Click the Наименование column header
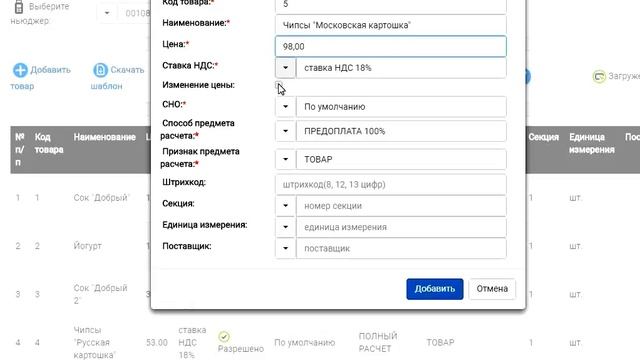The image size is (640, 360). 104,137
